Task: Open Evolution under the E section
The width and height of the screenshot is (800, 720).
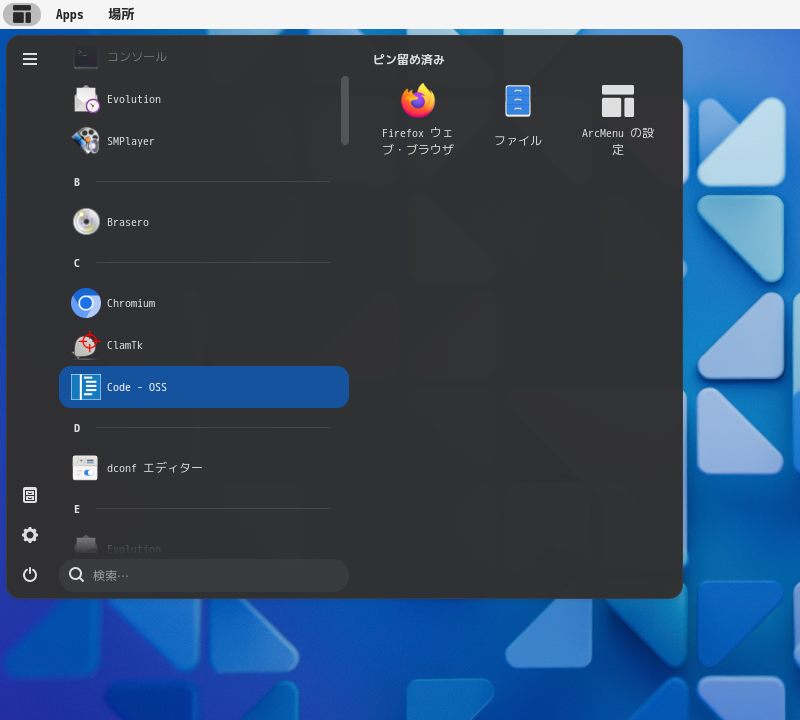Action: tap(204, 546)
